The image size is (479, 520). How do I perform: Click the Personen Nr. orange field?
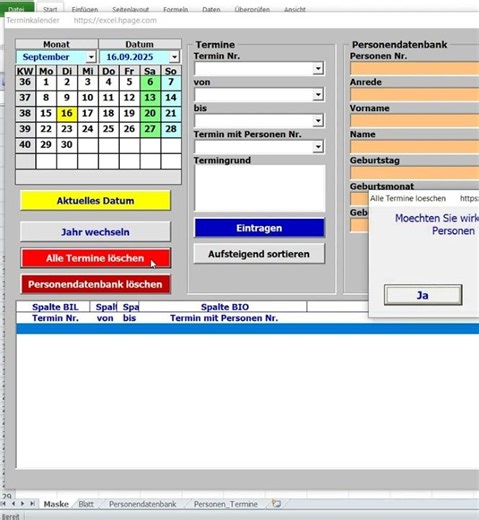[x=414, y=69]
